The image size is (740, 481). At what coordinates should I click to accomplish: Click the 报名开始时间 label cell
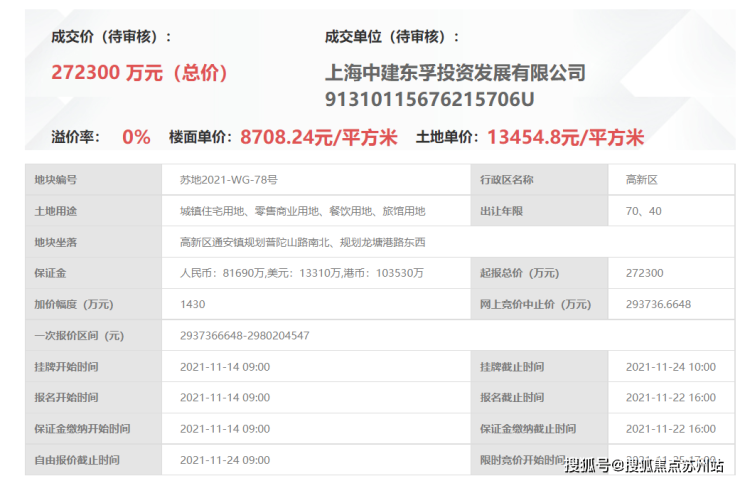coord(93,397)
